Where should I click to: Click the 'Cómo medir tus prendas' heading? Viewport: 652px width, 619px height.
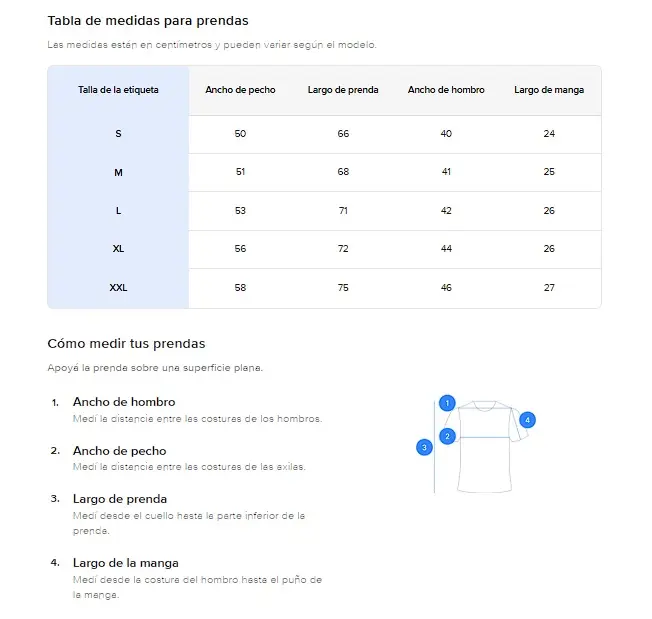point(126,344)
